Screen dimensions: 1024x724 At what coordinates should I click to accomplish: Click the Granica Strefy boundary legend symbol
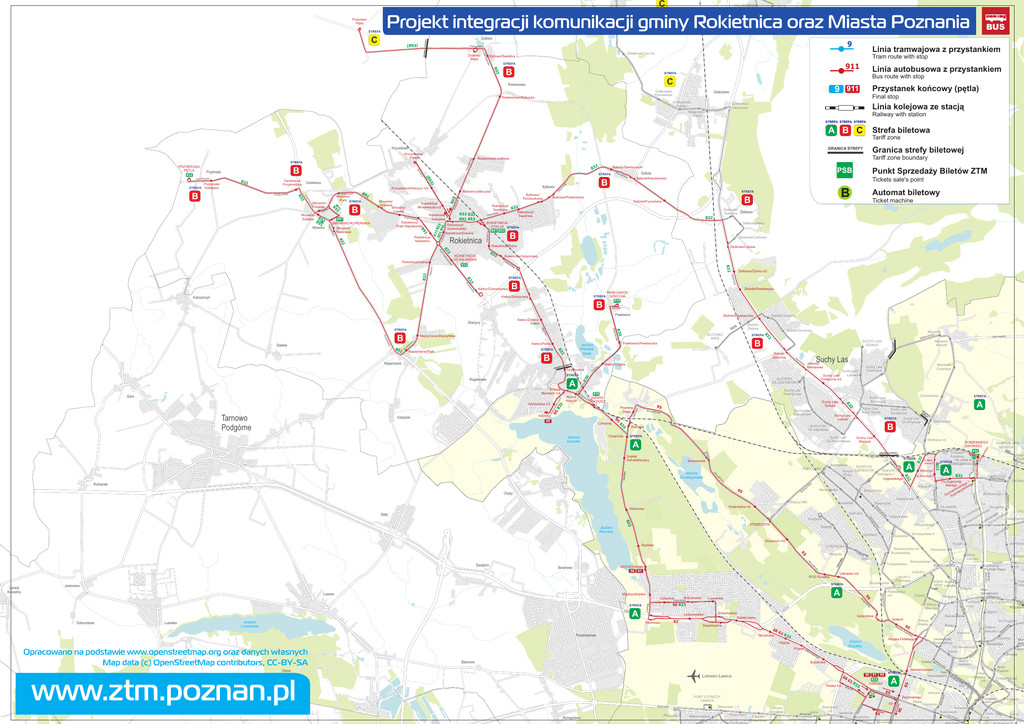click(x=845, y=151)
